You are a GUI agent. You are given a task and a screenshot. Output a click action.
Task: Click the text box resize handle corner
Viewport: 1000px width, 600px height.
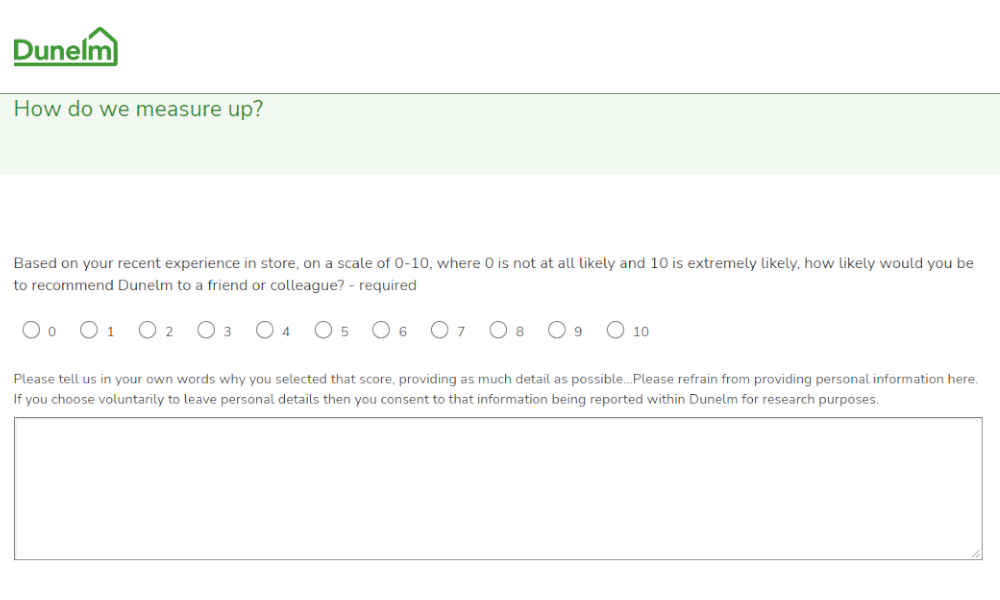click(976, 554)
